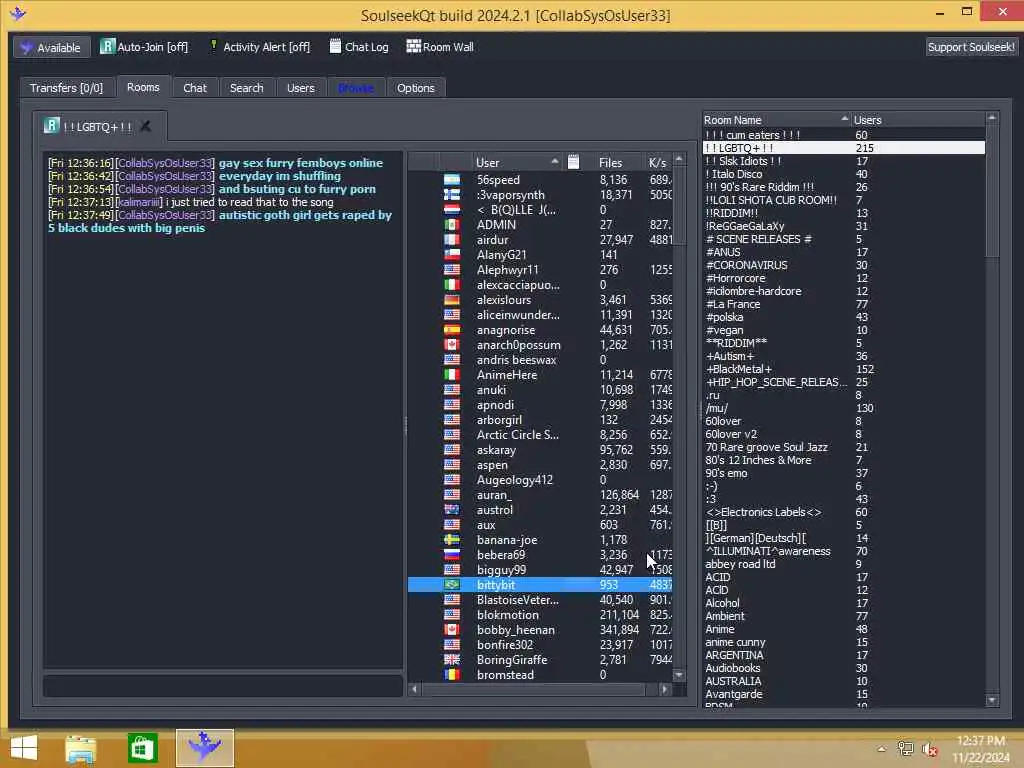Screen dimensions: 1024x768
Task: Sort rooms by Room Name header
Action: click(776, 120)
